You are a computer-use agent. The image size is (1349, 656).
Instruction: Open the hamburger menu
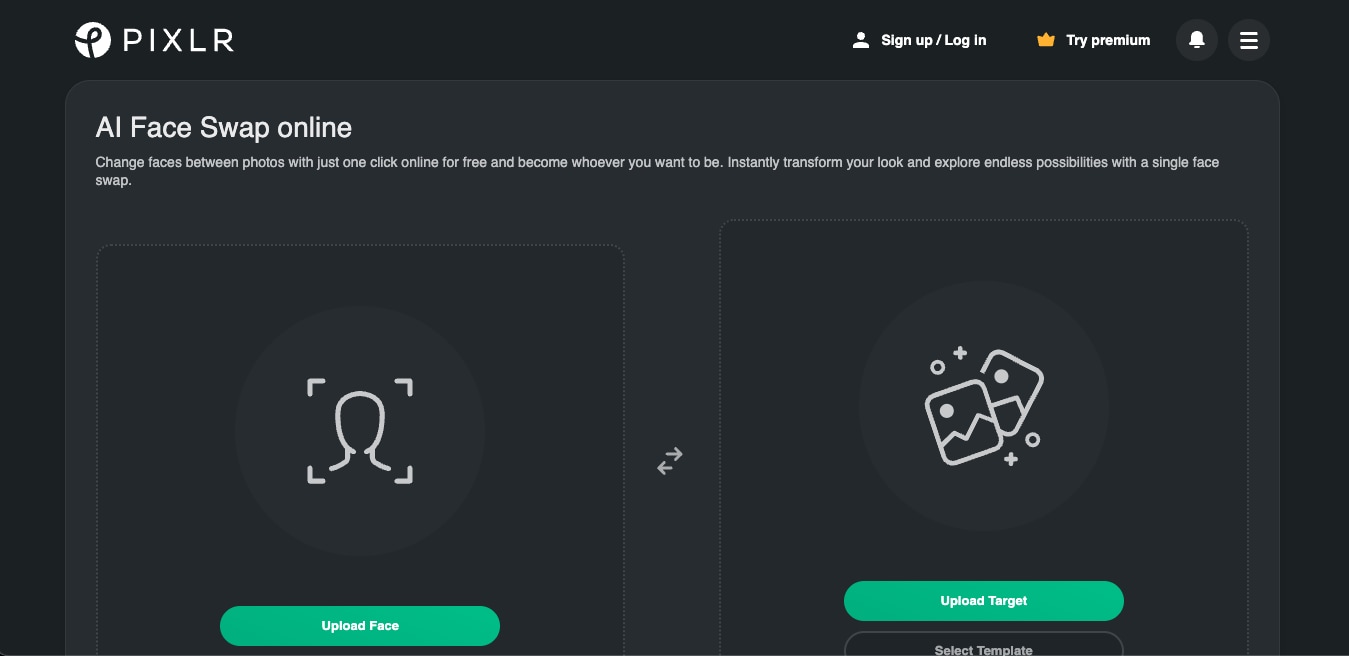[x=1249, y=40]
